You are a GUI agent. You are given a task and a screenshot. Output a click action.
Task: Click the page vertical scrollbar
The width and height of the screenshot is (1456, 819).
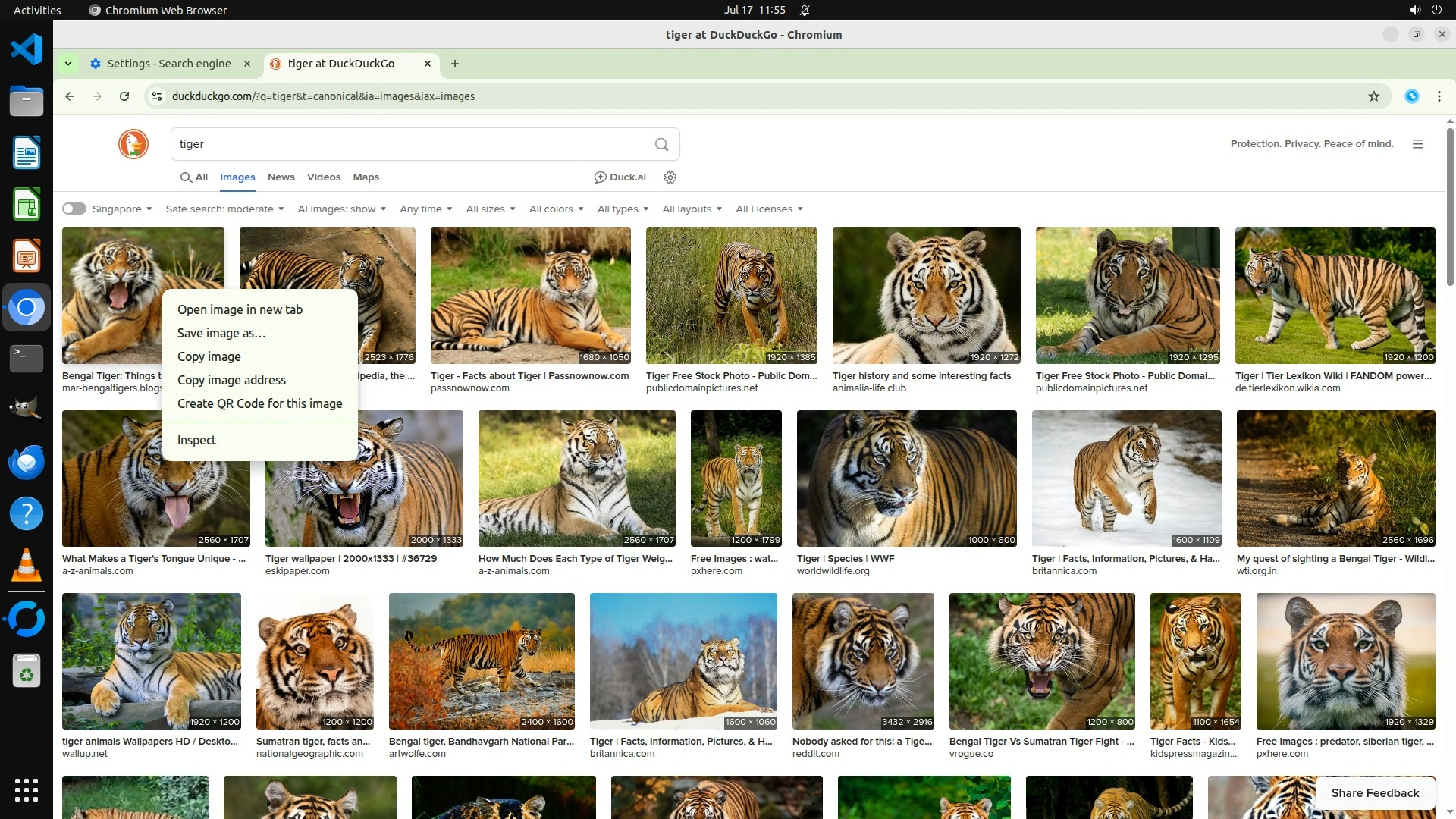coord(1450,205)
